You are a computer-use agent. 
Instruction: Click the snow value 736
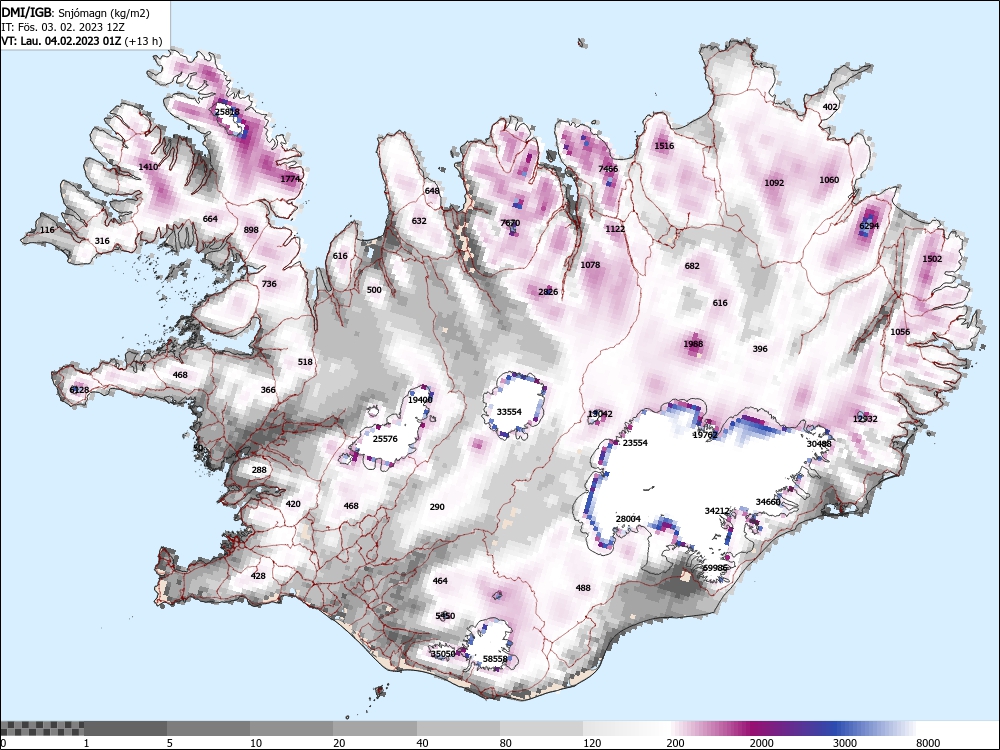[269, 284]
